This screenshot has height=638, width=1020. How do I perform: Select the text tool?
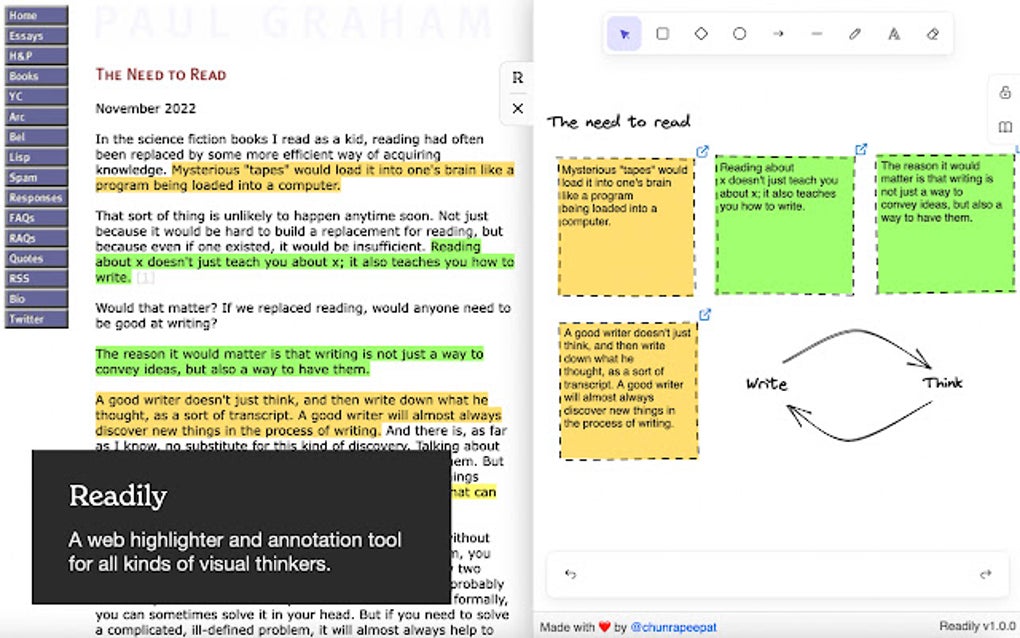pos(894,34)
